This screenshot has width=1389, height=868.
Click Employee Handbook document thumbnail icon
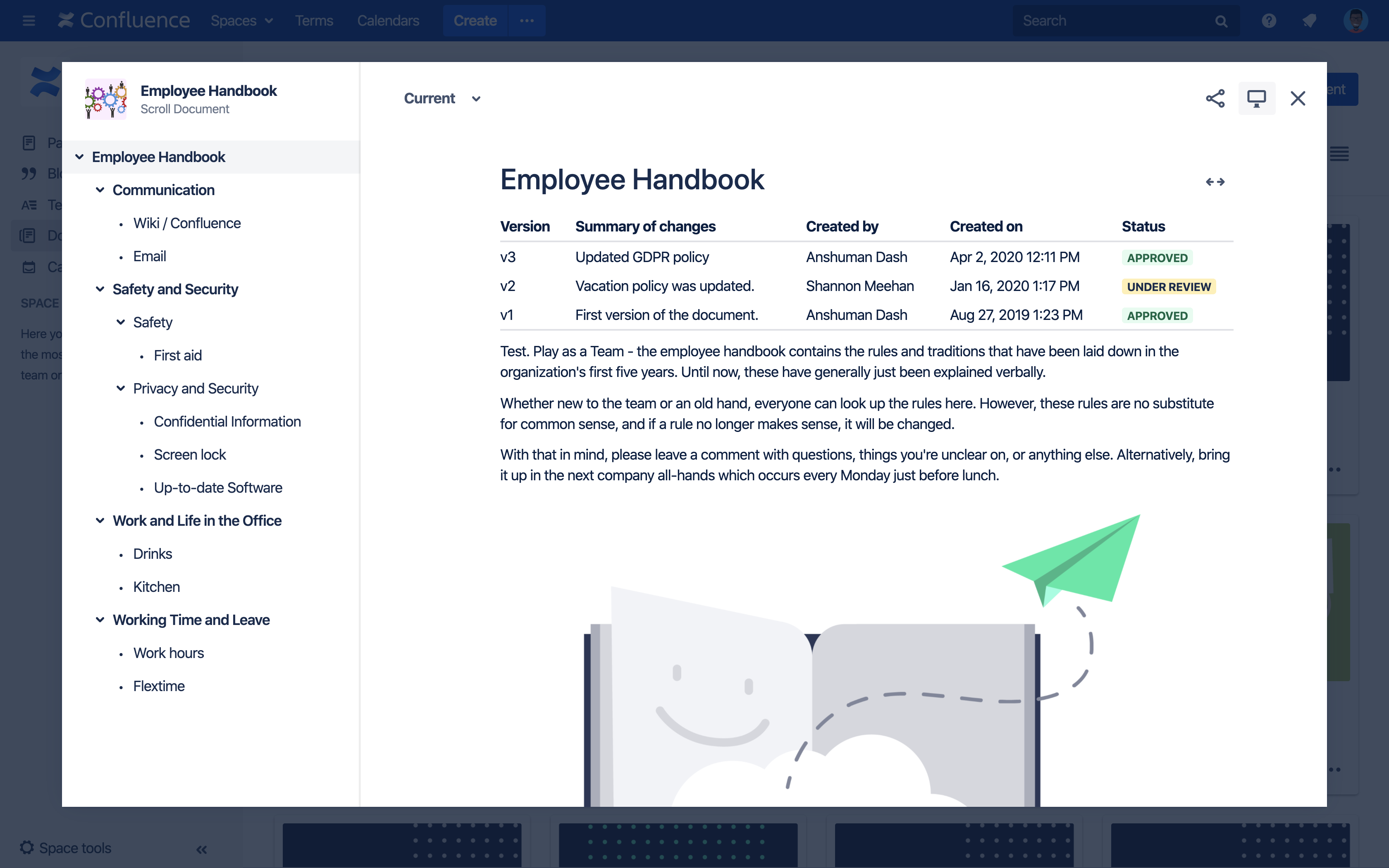point(106,99)
